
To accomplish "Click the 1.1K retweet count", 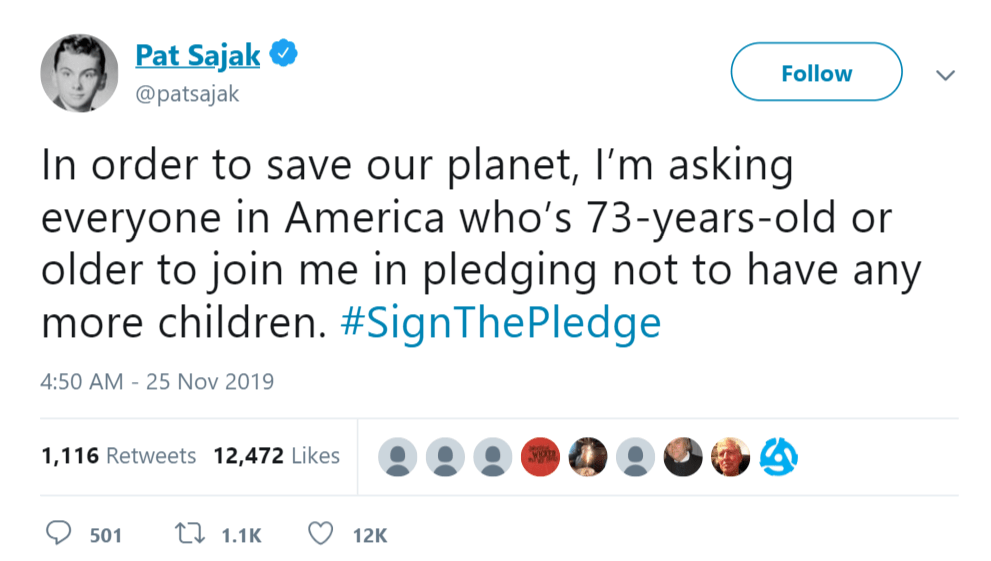I will pyautogui.click(x=241, y=536).
